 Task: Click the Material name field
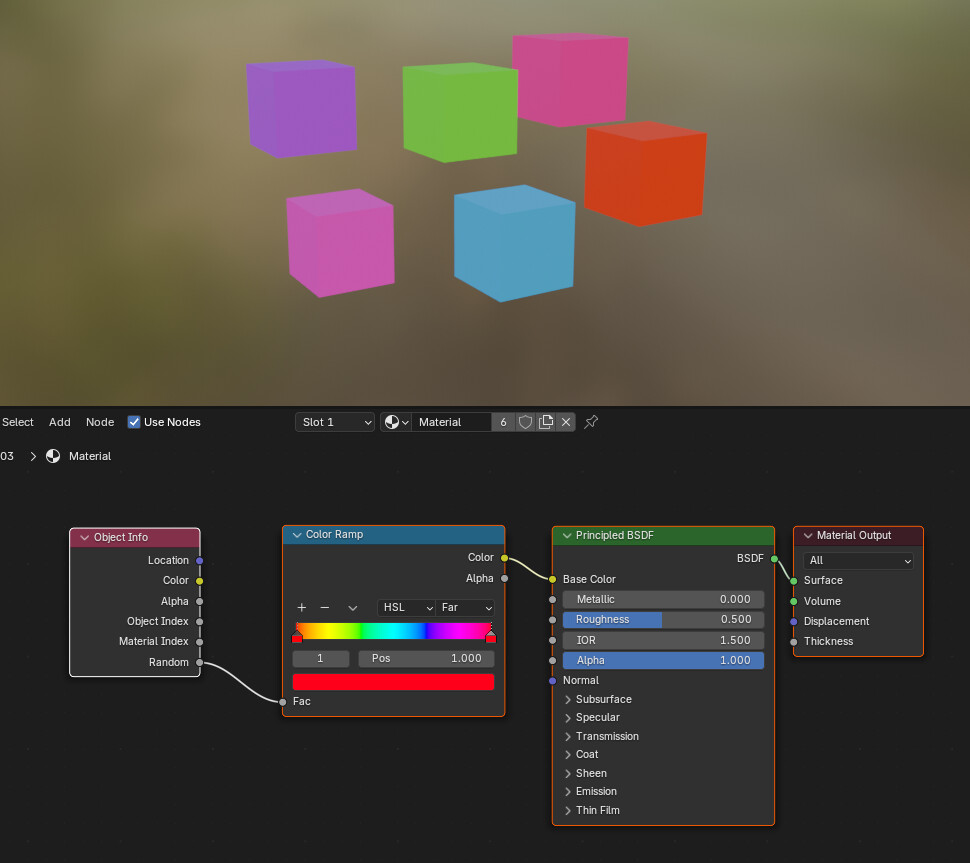pyautogui.click(x=452, y=422)
